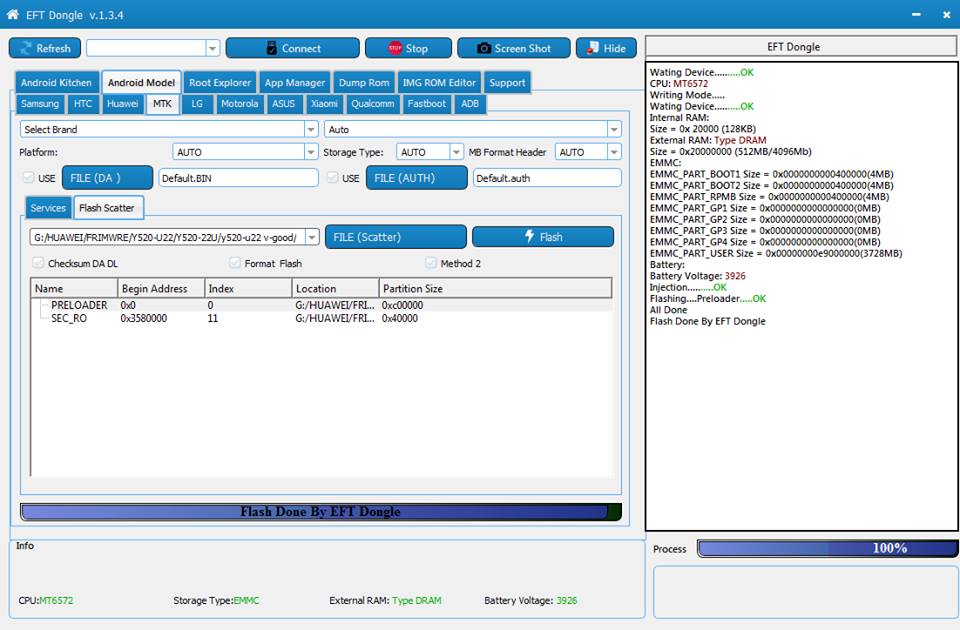Minimize the EFT Dongle window

[916, 15]
